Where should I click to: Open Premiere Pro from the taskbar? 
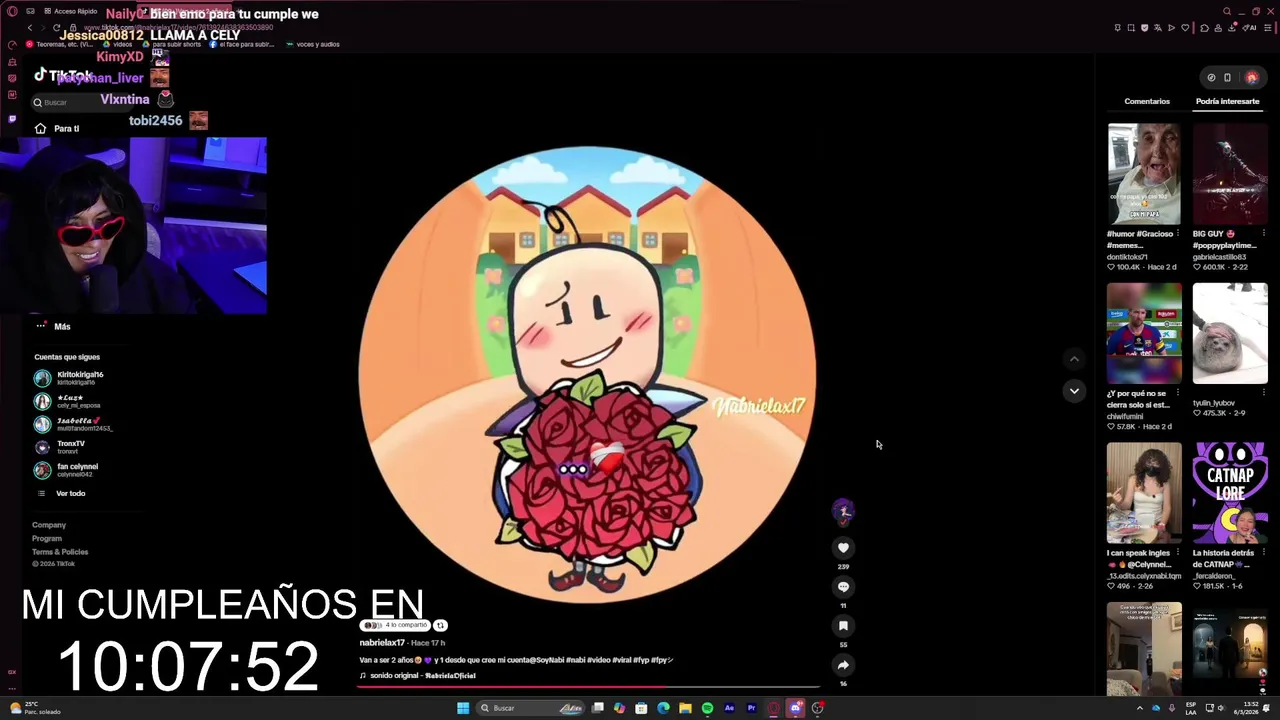coord(751,708)
